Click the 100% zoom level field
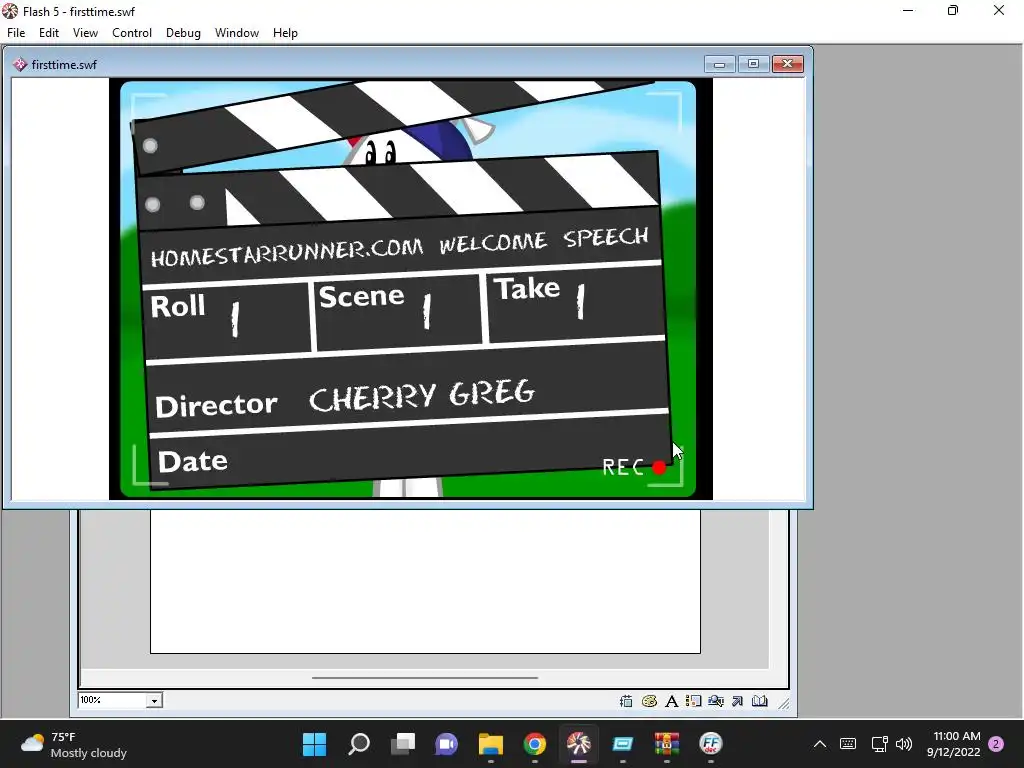Image resolution: width=1024 pixels, height=768 pixels. click(x=113, y=701)
